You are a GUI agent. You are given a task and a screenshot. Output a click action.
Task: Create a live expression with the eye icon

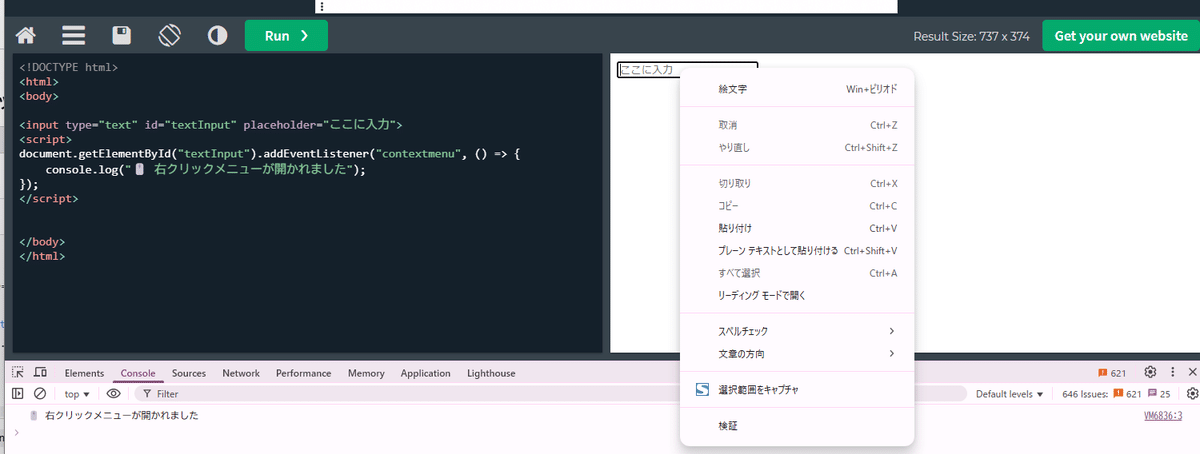pos(113,394)
